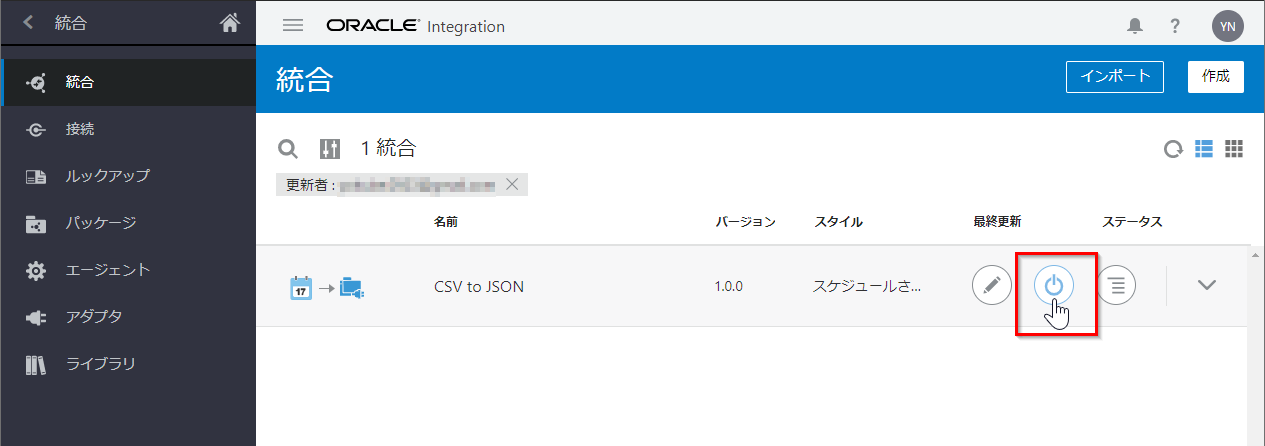This screenshot has height=446, width=1265.
Task: Switch to list view
Action: [x=1204, y=148]
